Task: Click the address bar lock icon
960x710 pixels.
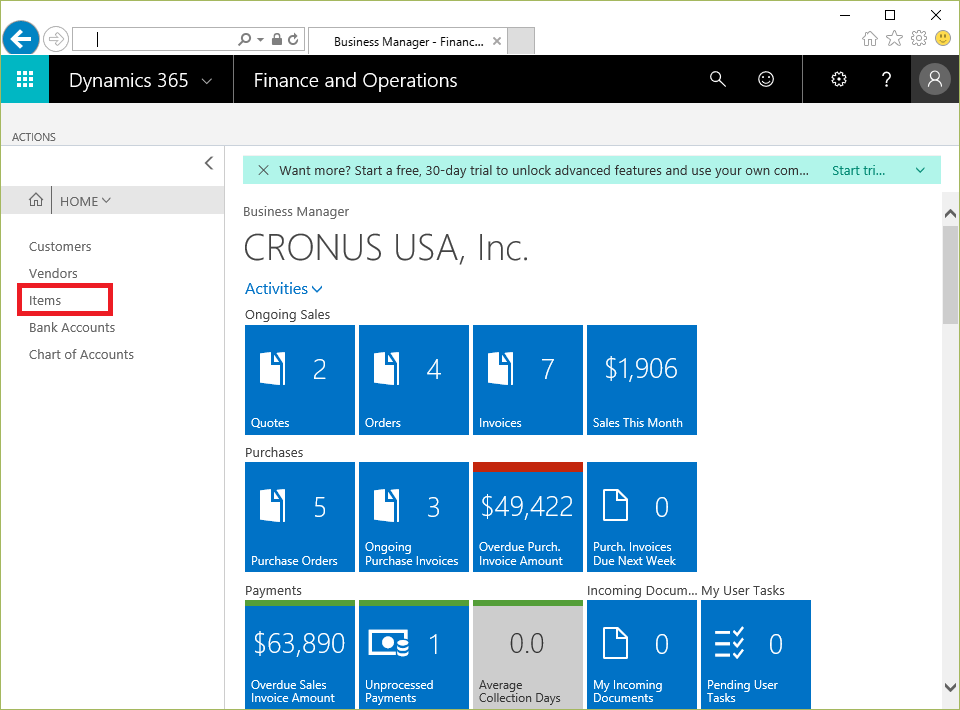Action: pos(277,39)
